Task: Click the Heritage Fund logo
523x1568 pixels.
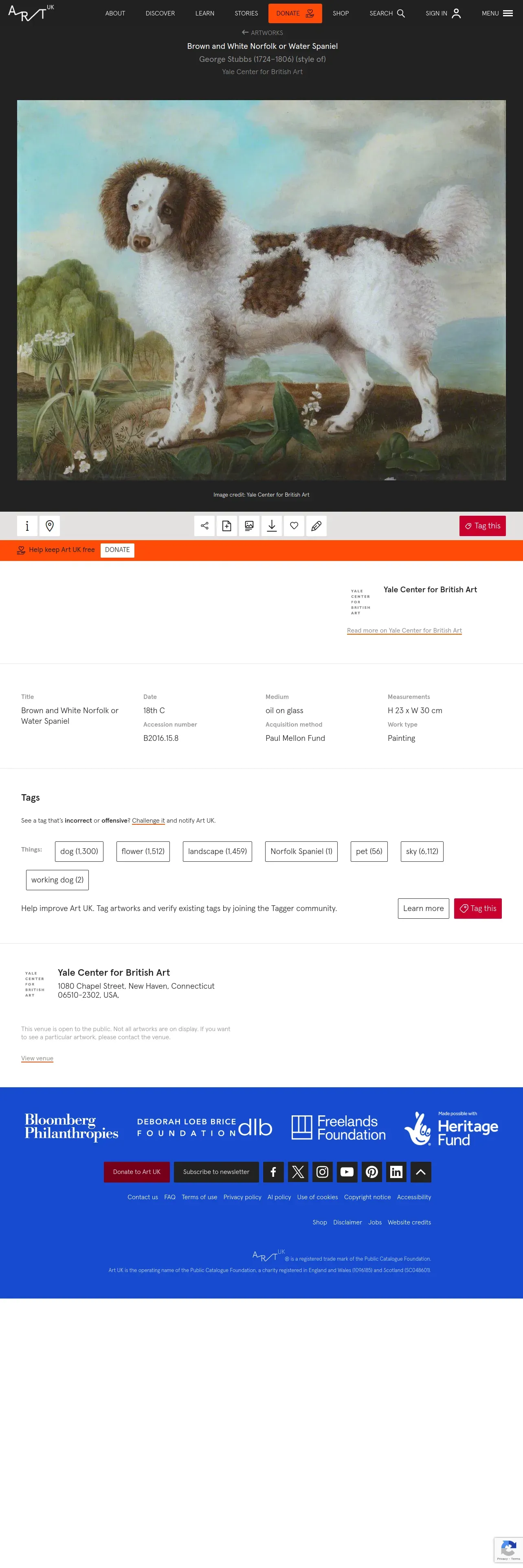Action: [x=452, y=1128]
